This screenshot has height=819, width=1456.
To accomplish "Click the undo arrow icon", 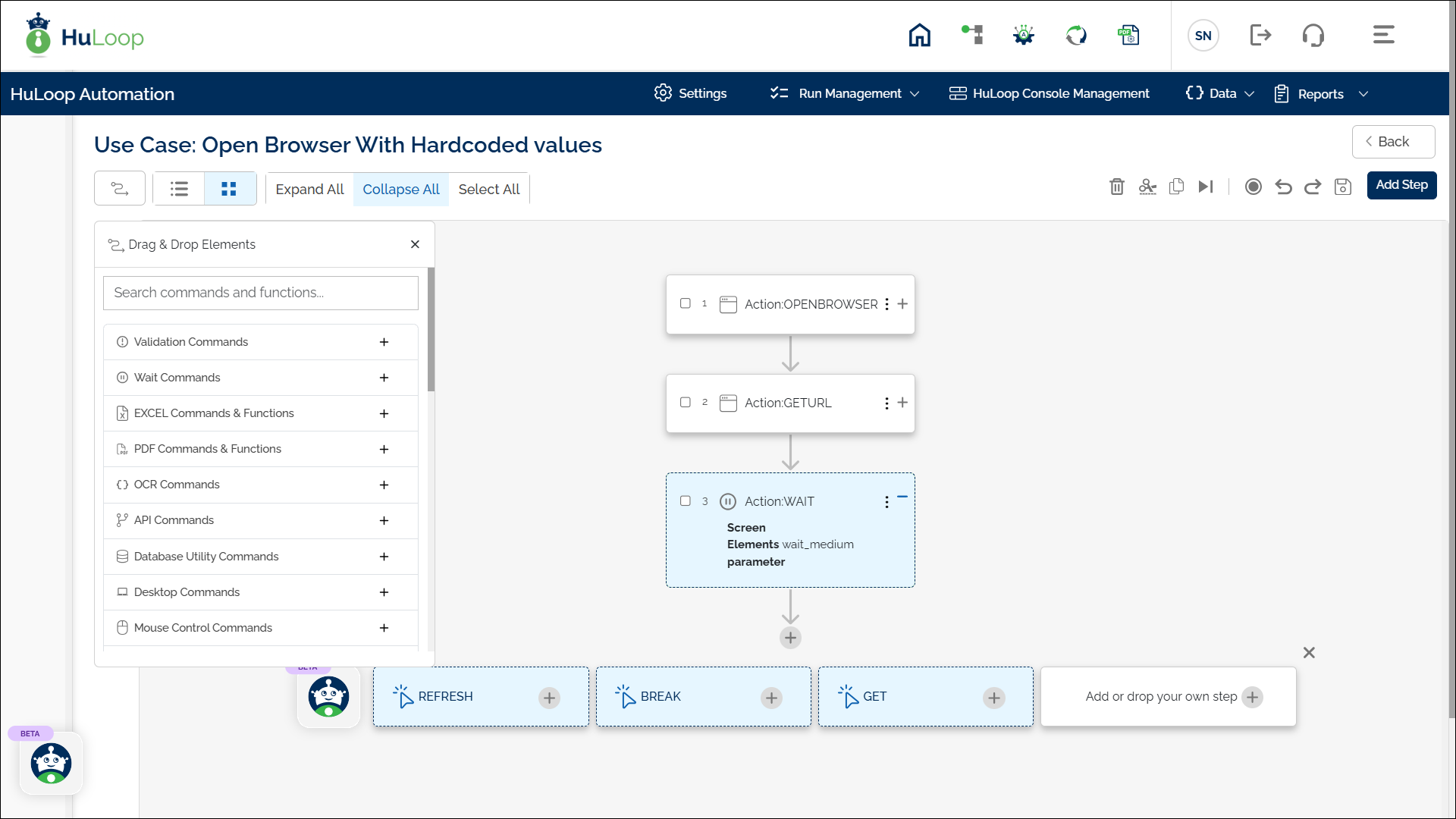I will tap(1283, 187).
